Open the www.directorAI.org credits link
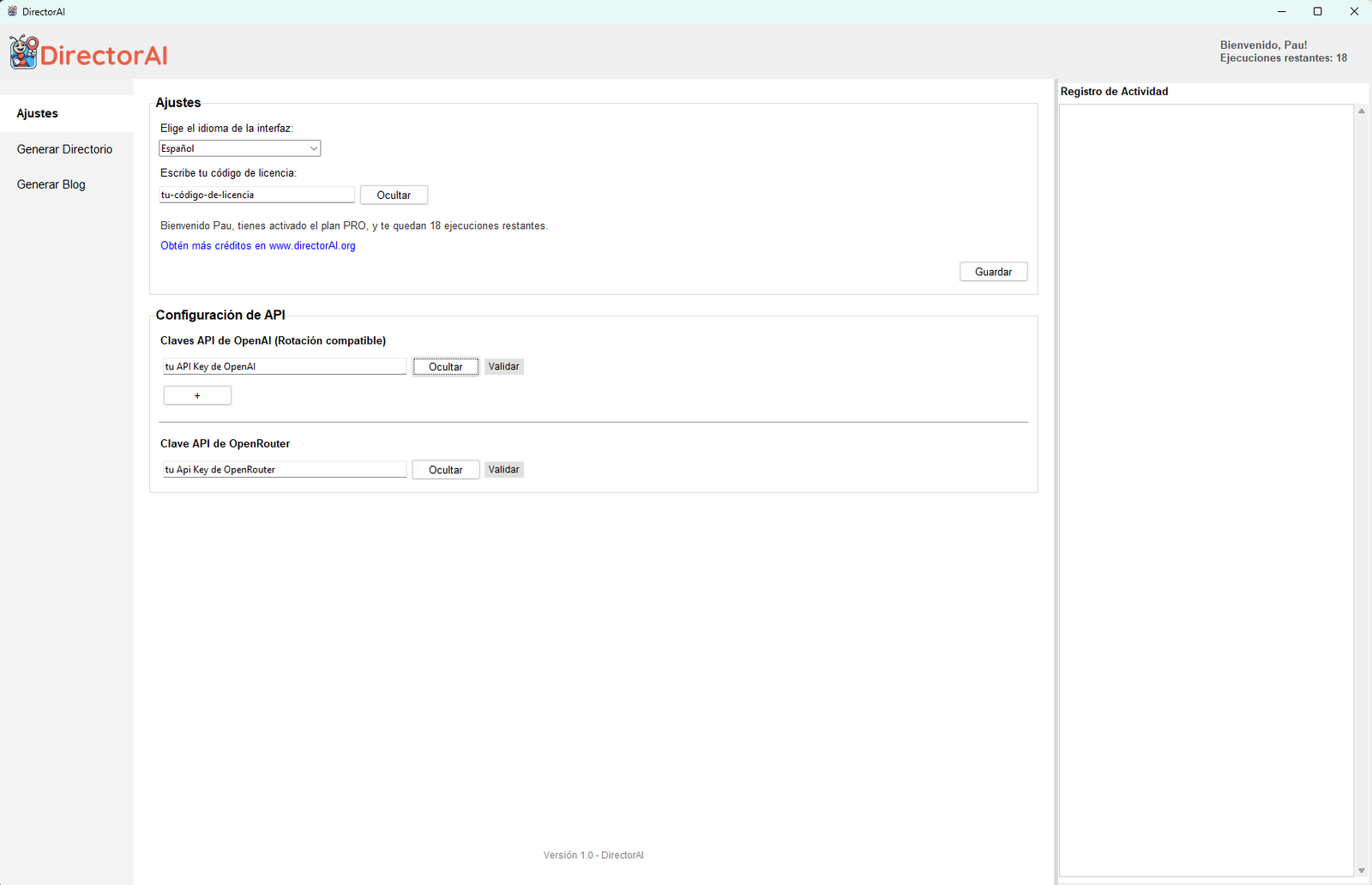Image resolution: width=1372 pixels, height=885 pixels. 258,246
